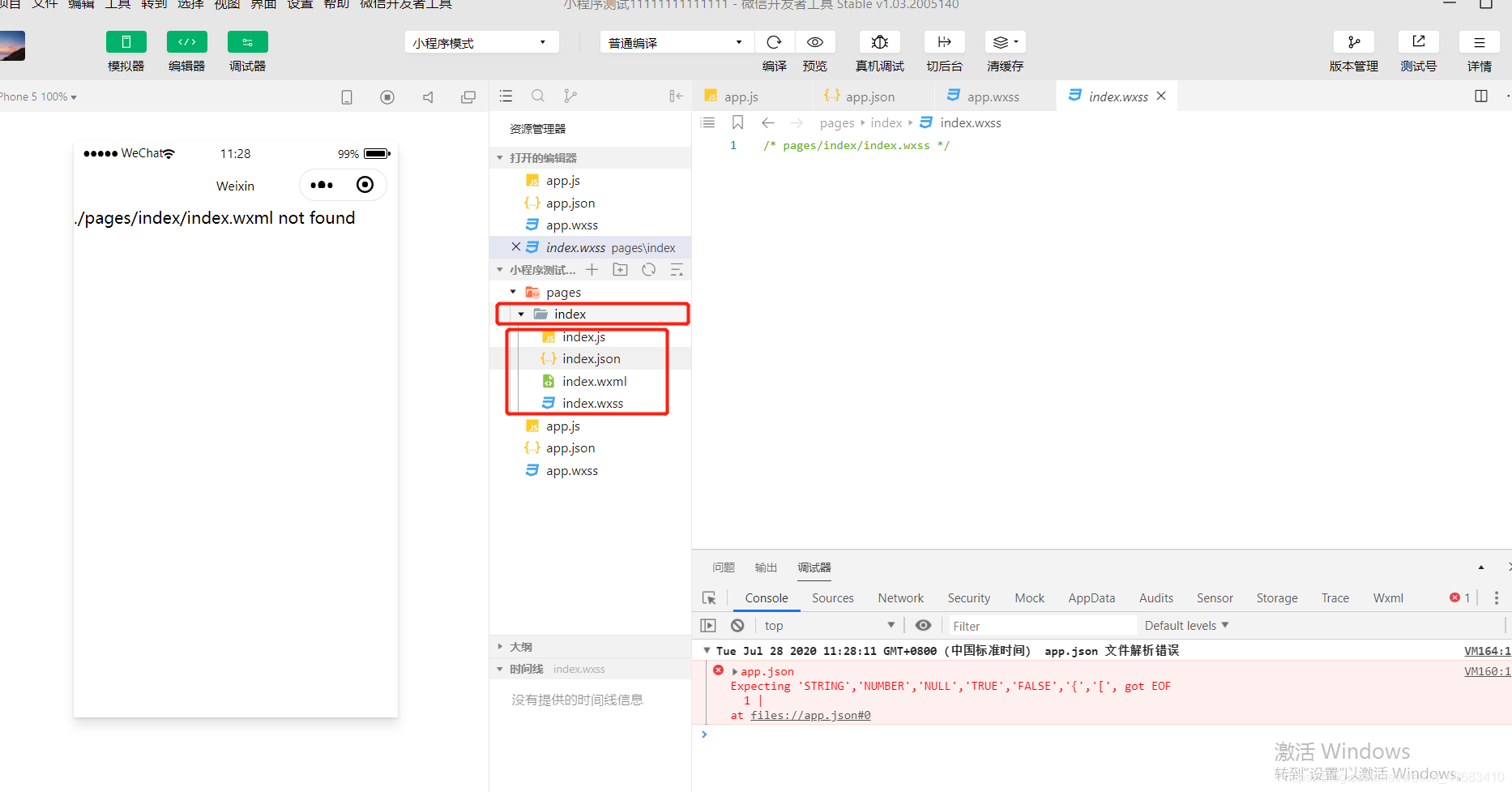Collapse all folders in file tree
Viewport: 1512px width, 792px height.
tap(677, 270)
